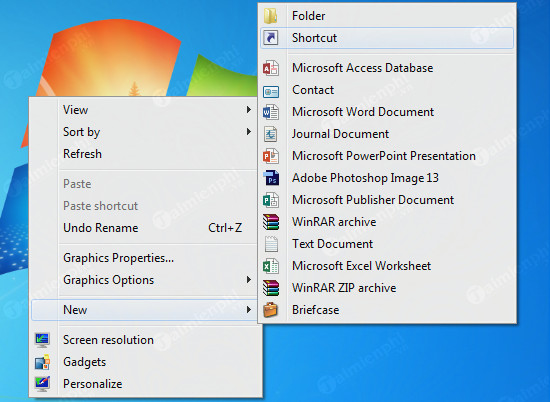Create a WinRAR ZIP archive
The width and height of the screenshot is (550, 402).
point(387,288)
